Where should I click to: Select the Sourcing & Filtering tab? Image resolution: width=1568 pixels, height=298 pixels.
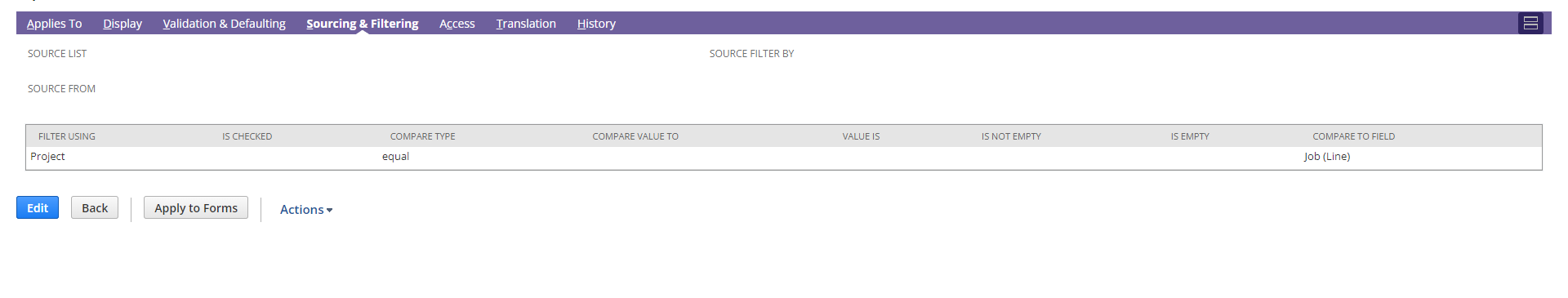pyautogui.click(x=363, y=24)
